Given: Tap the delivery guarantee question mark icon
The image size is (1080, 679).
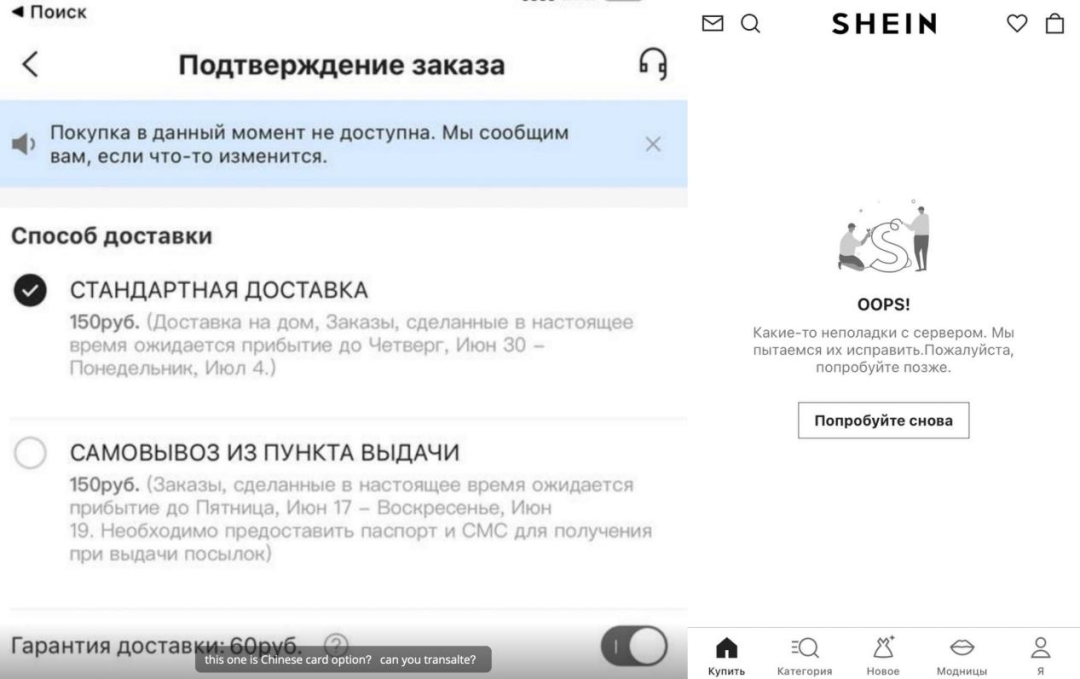Looking at the screenshot, I should click(x=338, y=645).
